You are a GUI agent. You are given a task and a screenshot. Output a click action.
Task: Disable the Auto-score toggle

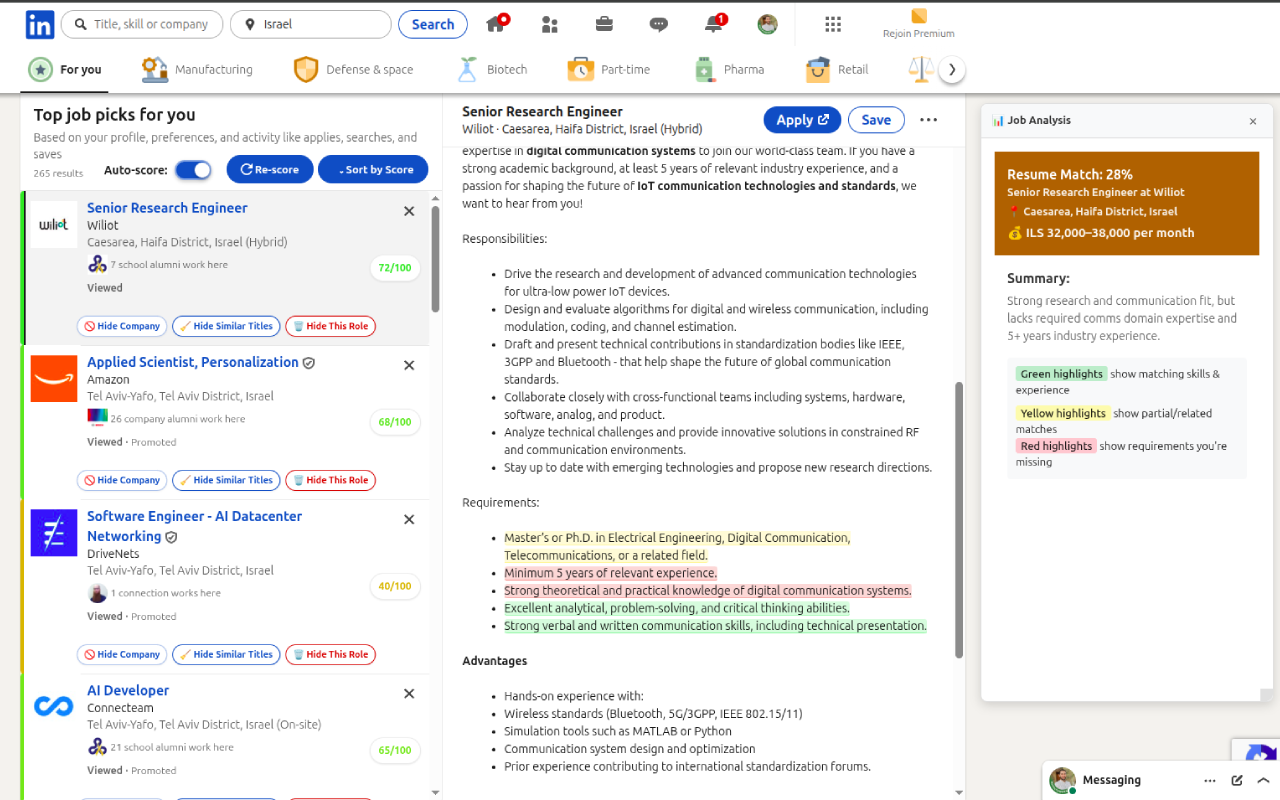193,169
